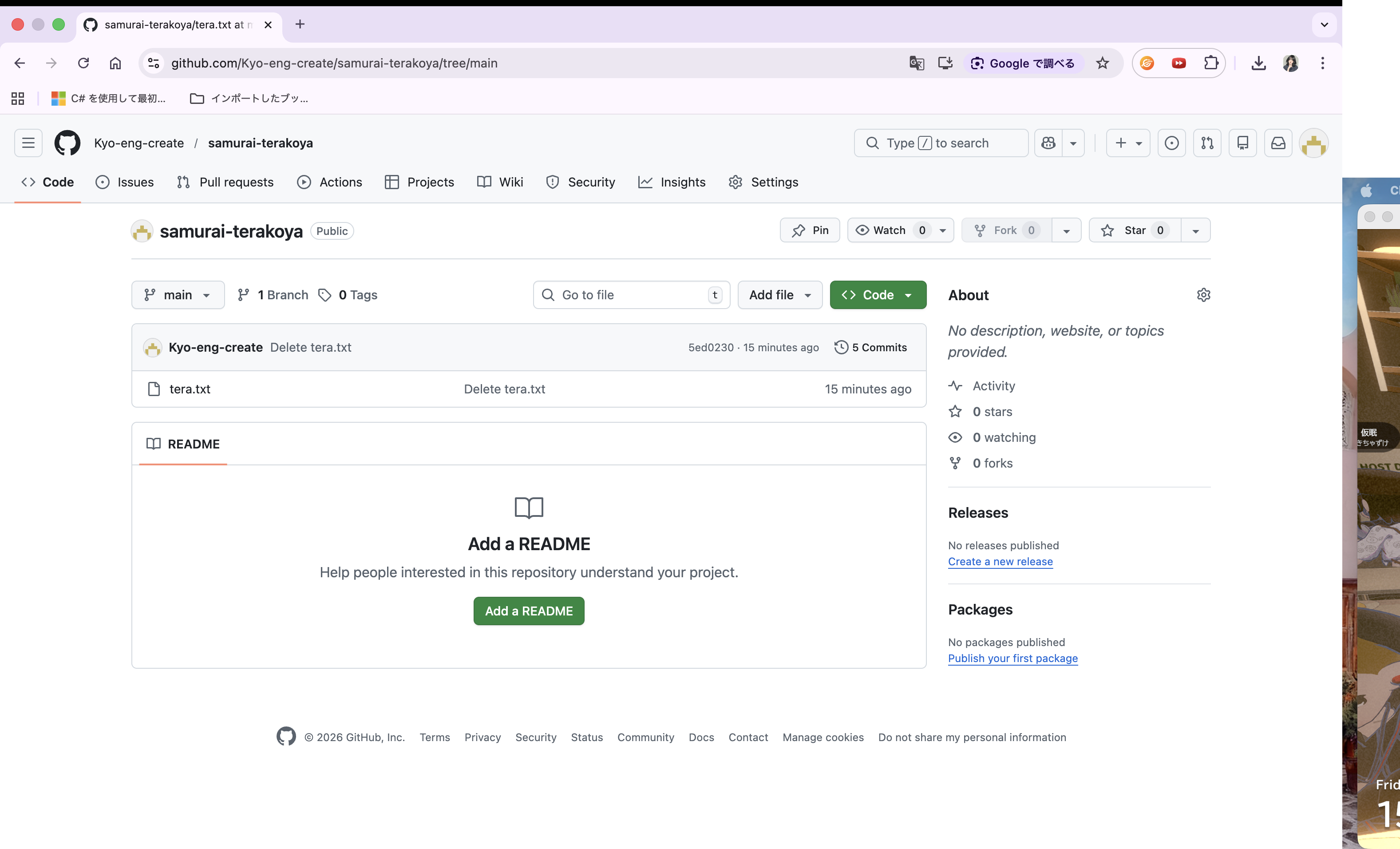Open the main branch selector

178,295
